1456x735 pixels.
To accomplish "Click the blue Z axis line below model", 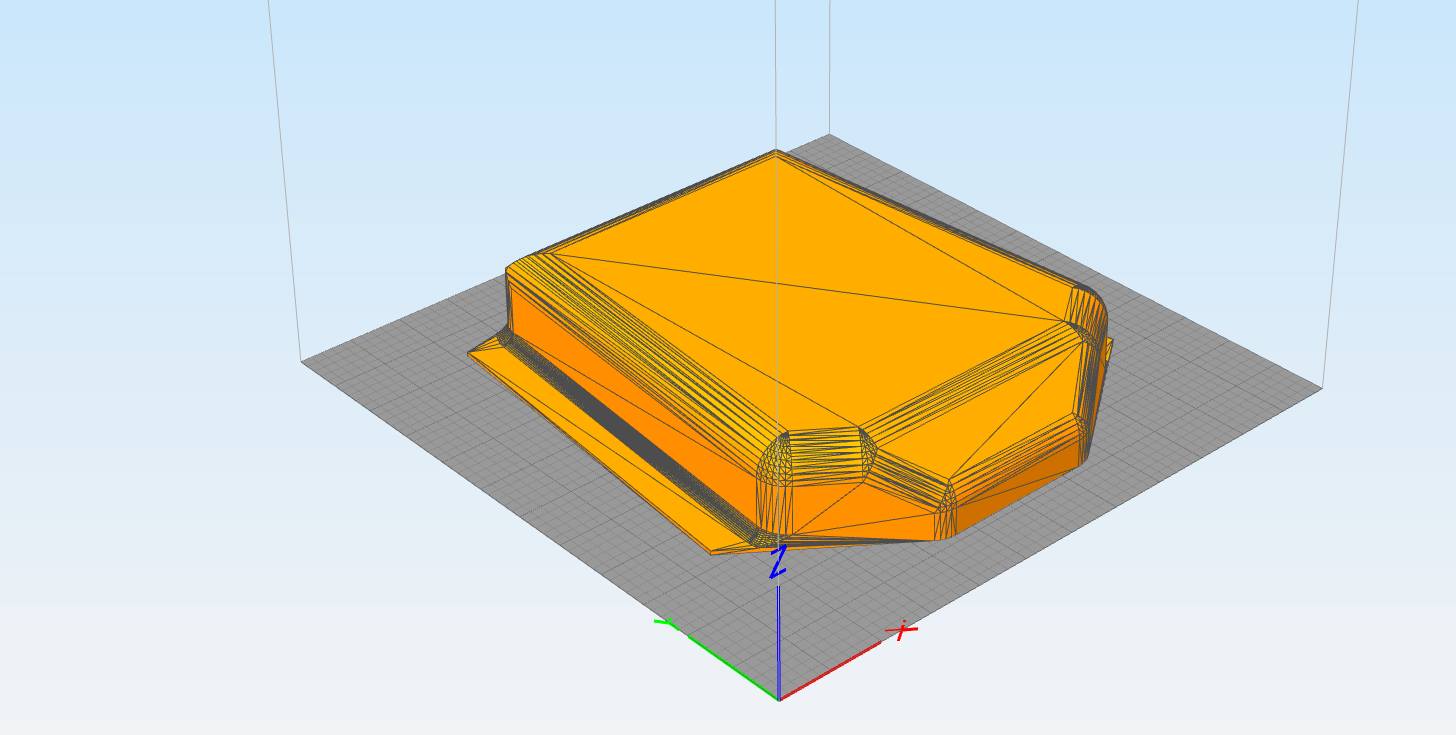I will (779, 640).
